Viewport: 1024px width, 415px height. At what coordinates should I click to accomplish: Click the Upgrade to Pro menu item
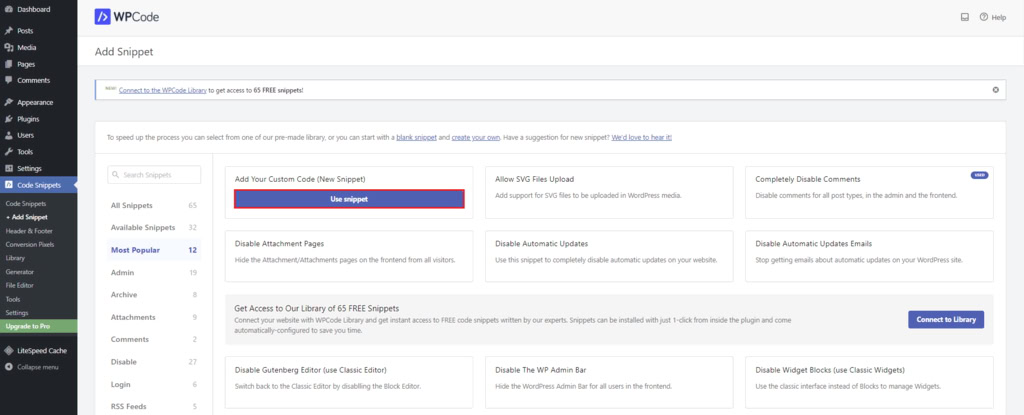(29, 327)
